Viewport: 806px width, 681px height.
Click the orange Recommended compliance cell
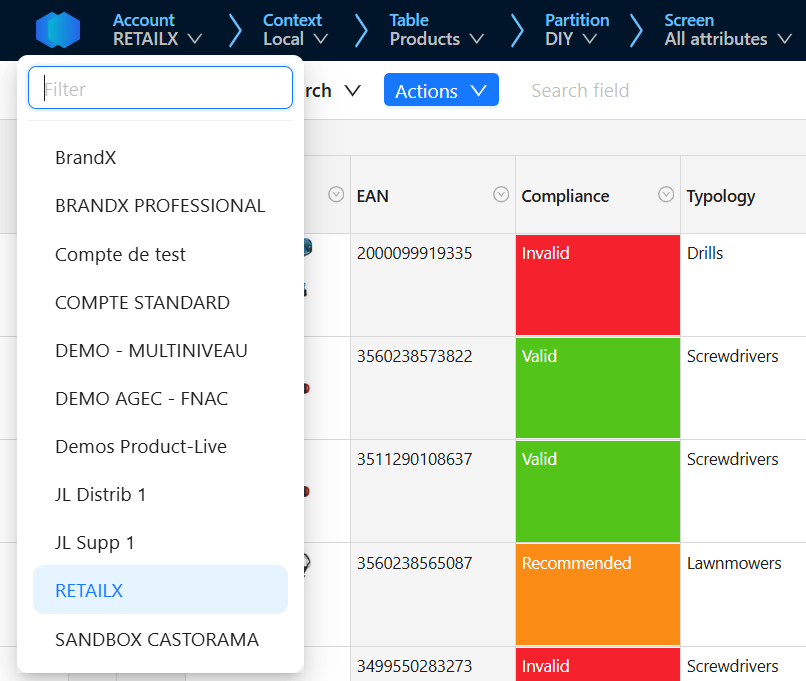point(597,594)
